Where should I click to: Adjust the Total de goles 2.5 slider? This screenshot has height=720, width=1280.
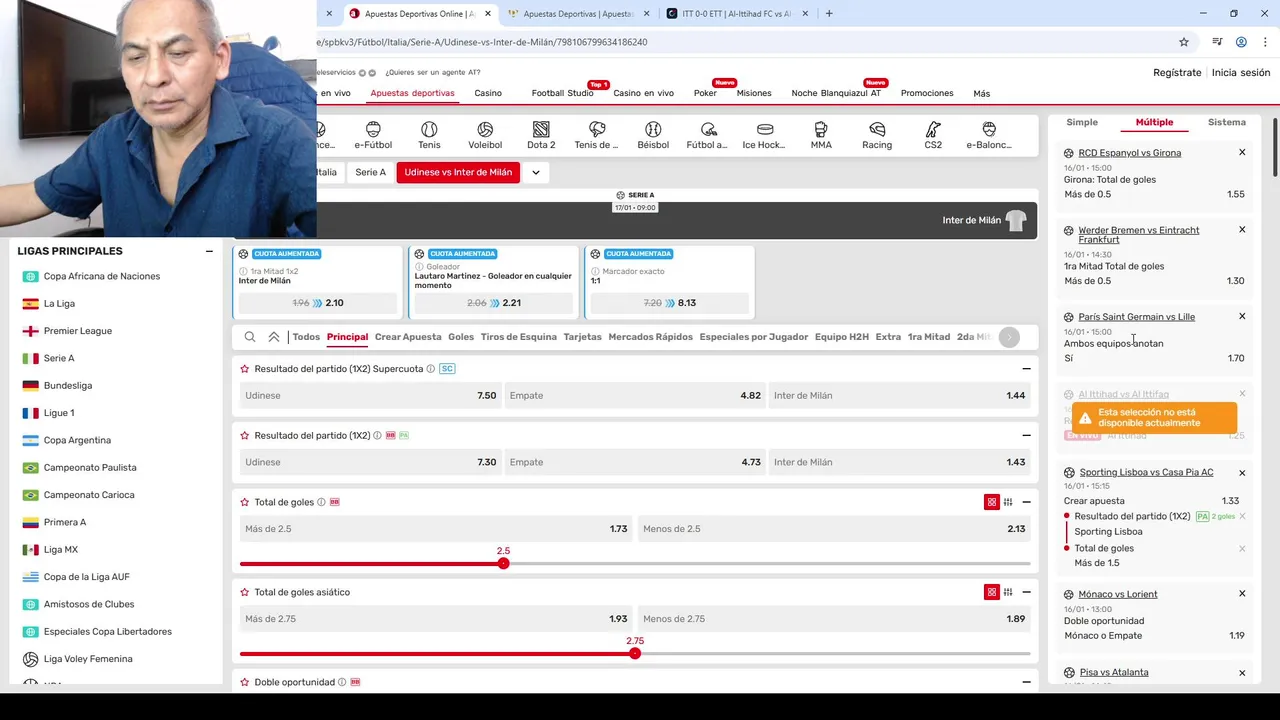click(x=504, y=564)
